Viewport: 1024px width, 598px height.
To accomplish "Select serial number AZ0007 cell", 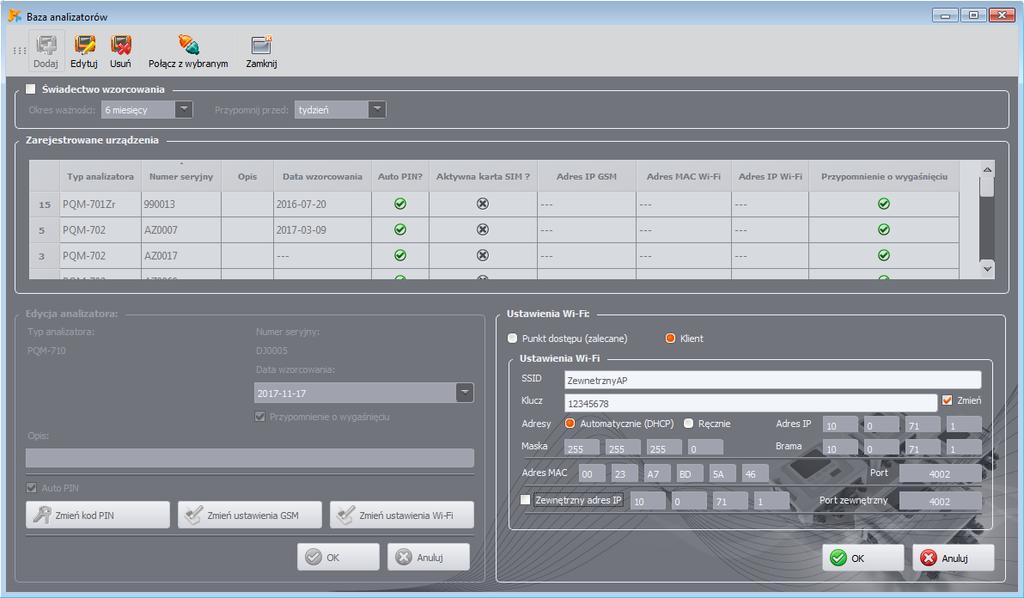I will [181, 230].
